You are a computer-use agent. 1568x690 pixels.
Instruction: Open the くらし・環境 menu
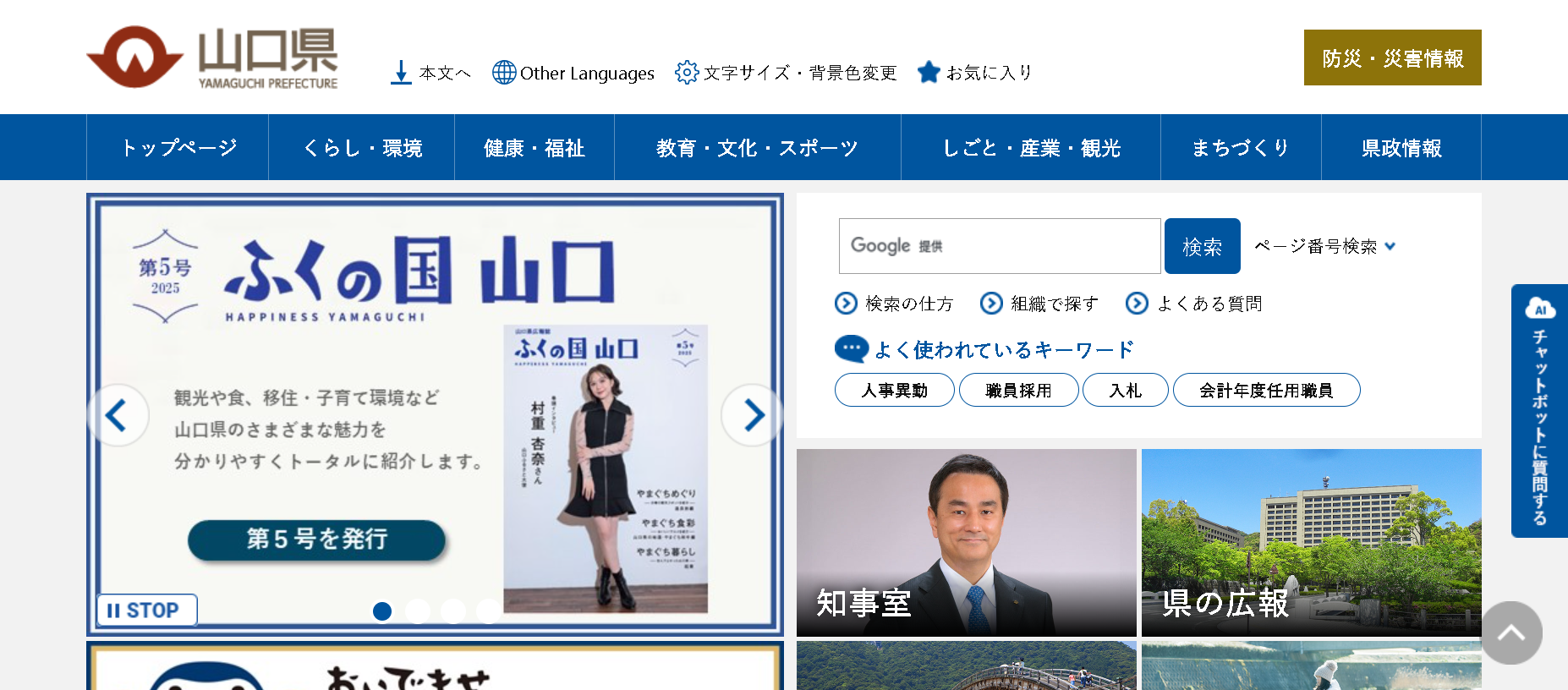(362, 147)
